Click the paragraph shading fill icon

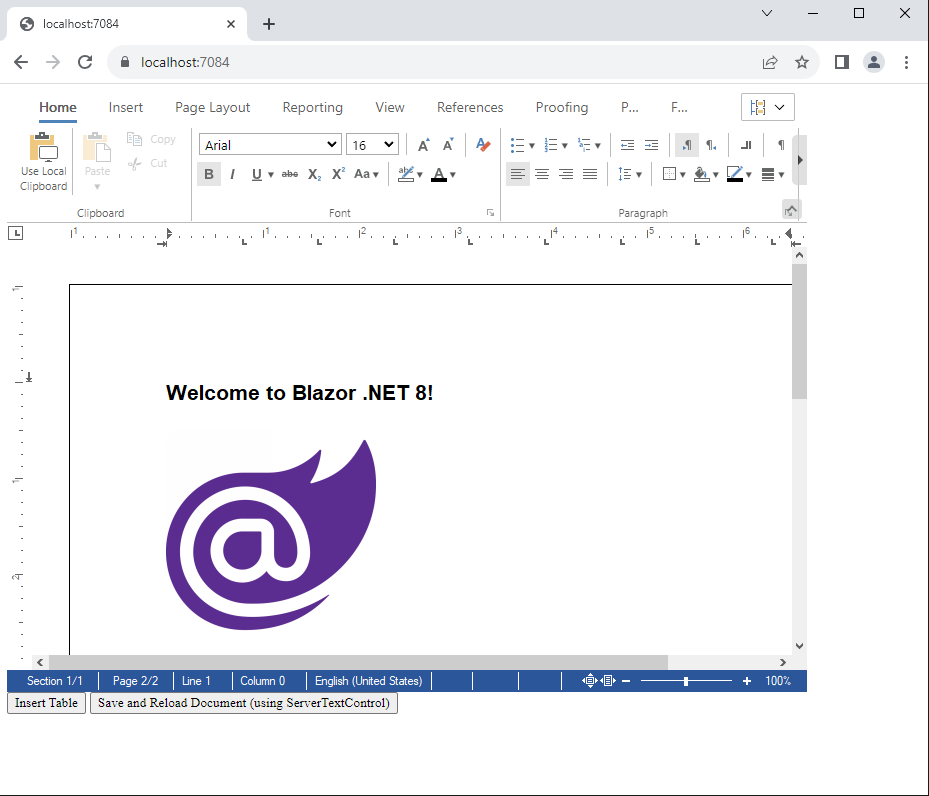click(x=701, y=174)
